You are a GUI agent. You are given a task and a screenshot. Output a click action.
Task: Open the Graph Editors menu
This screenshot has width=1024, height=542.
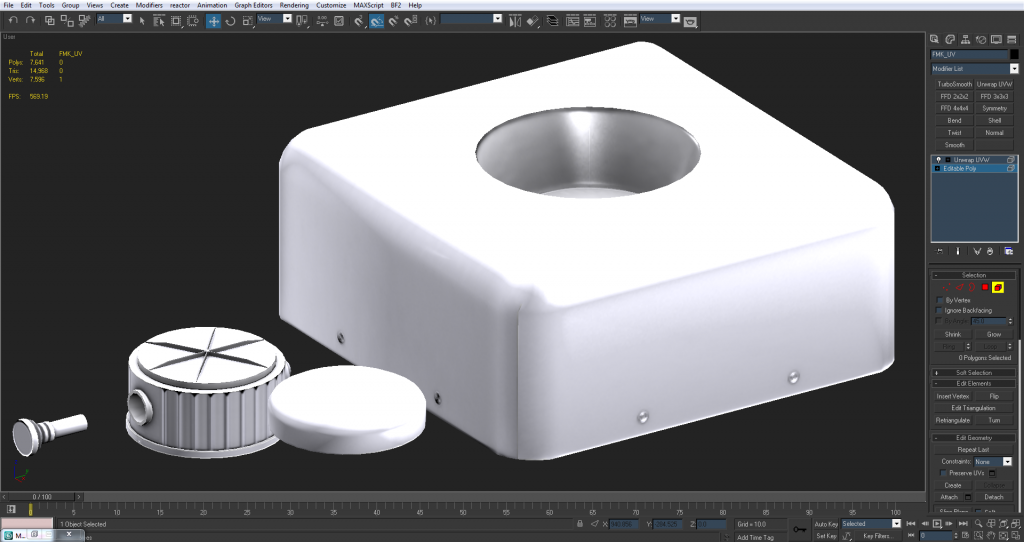point(253,5)
